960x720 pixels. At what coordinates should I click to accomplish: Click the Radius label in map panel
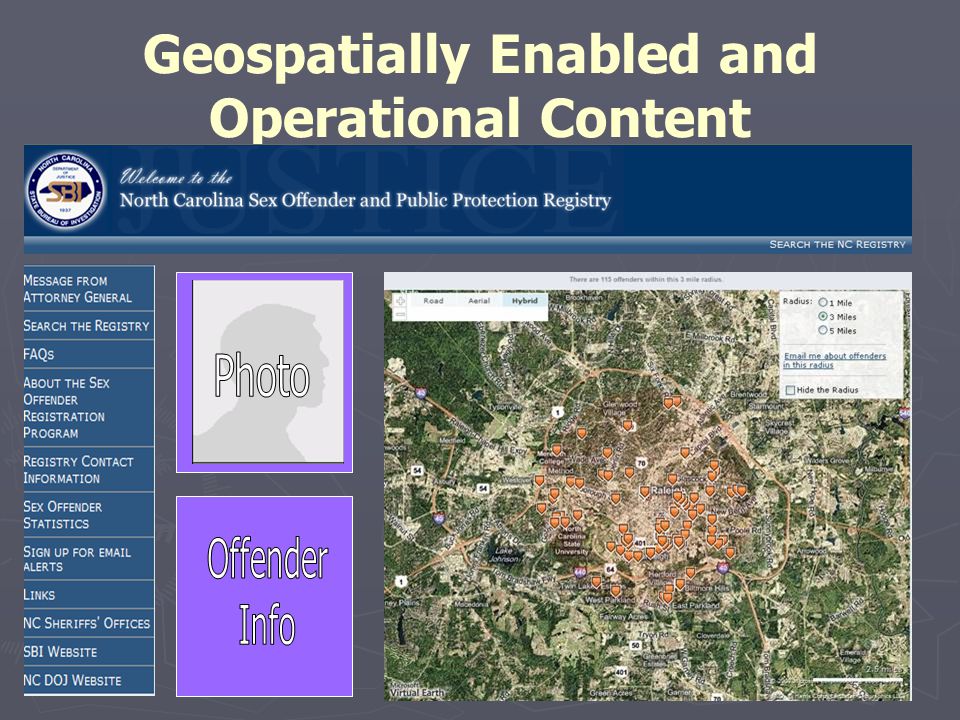coord(797,301)
